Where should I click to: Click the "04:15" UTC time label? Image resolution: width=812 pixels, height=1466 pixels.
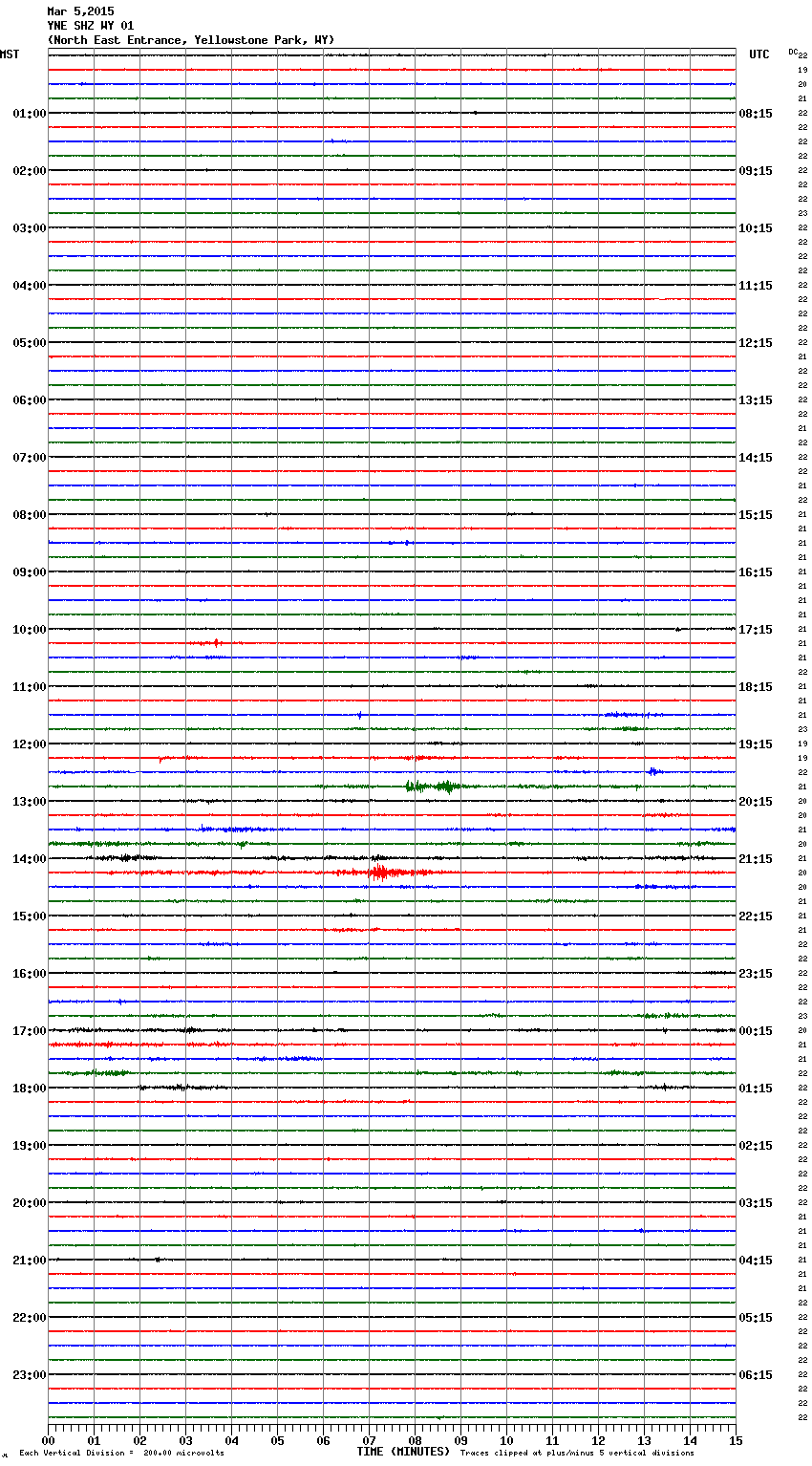756,1261
